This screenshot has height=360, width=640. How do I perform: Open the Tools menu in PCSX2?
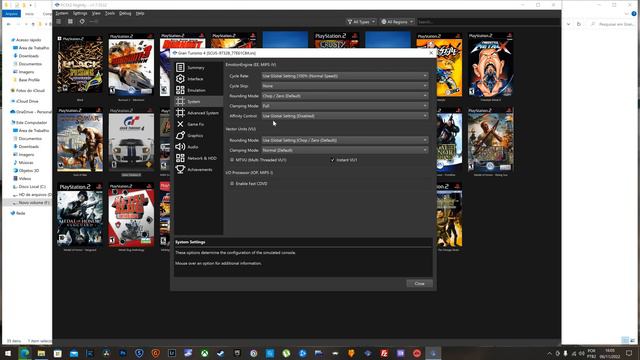110,13
